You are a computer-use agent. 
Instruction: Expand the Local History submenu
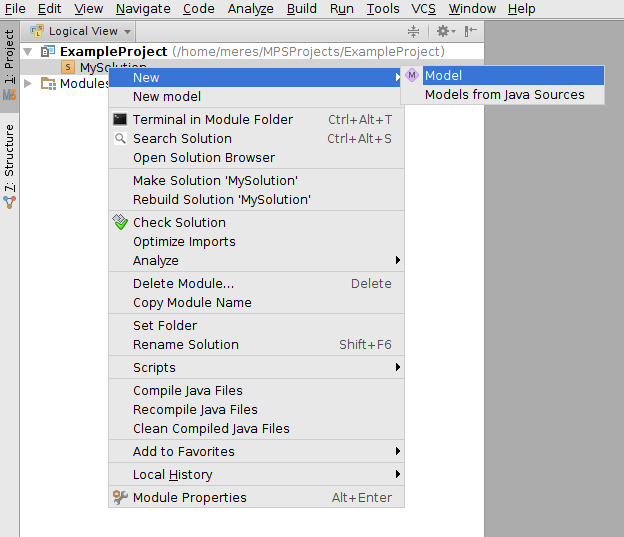pos(256,475)
